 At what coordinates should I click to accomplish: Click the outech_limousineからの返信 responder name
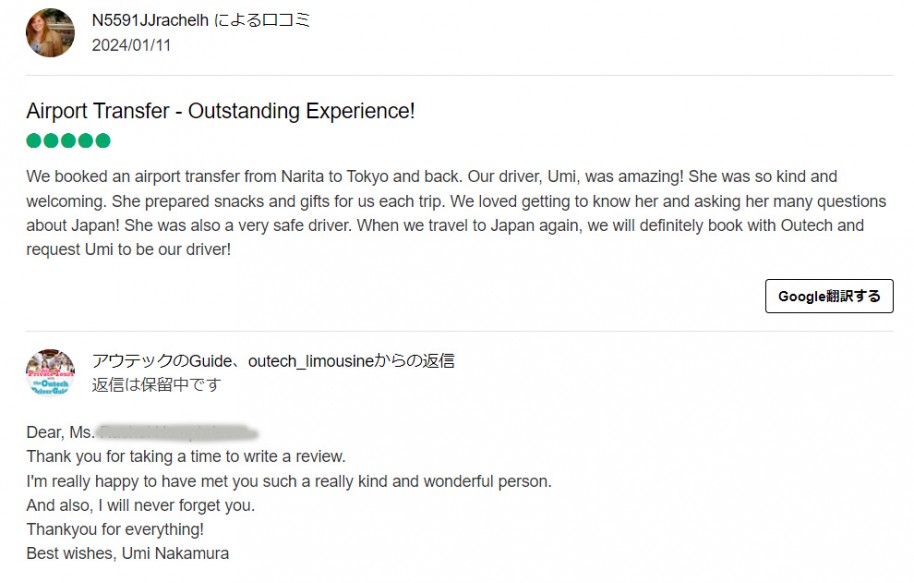(272, 361)
